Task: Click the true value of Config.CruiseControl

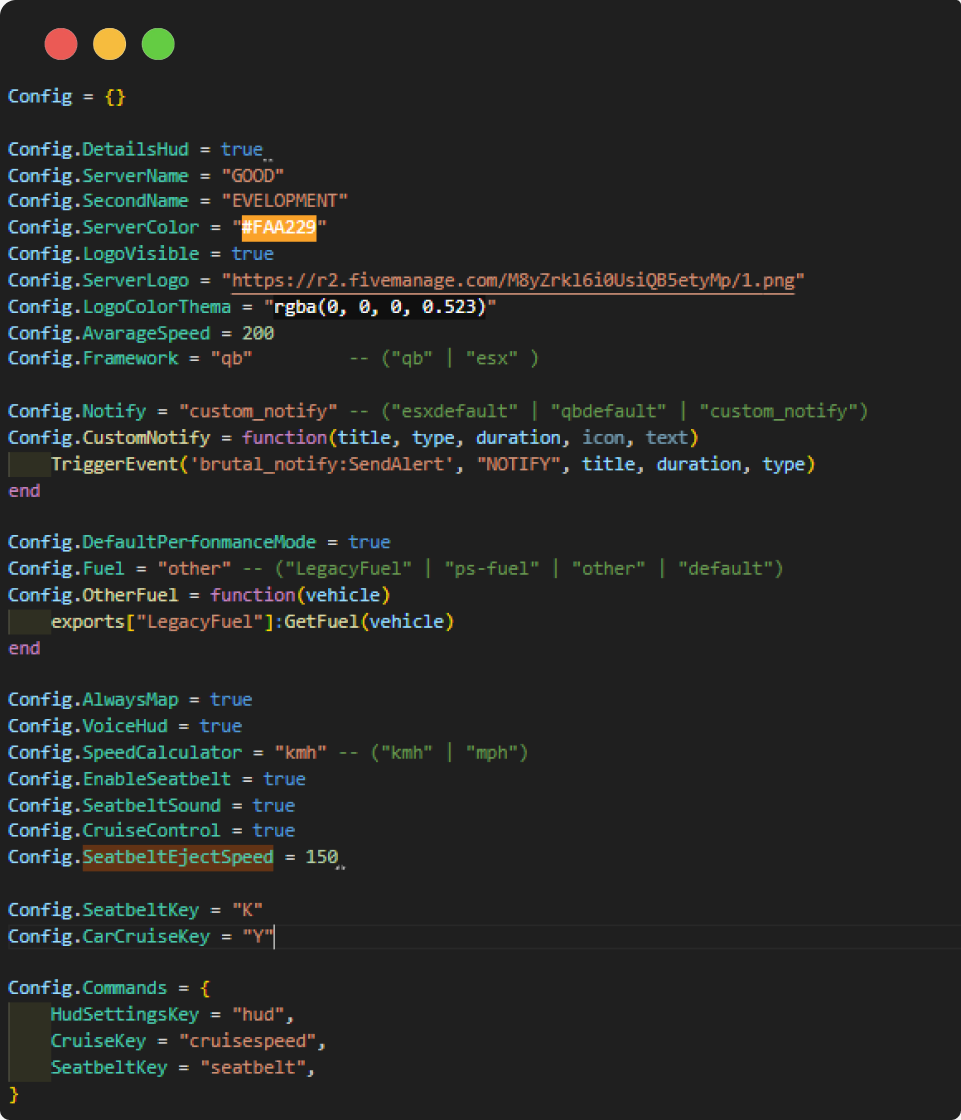Action: [273, 831]
